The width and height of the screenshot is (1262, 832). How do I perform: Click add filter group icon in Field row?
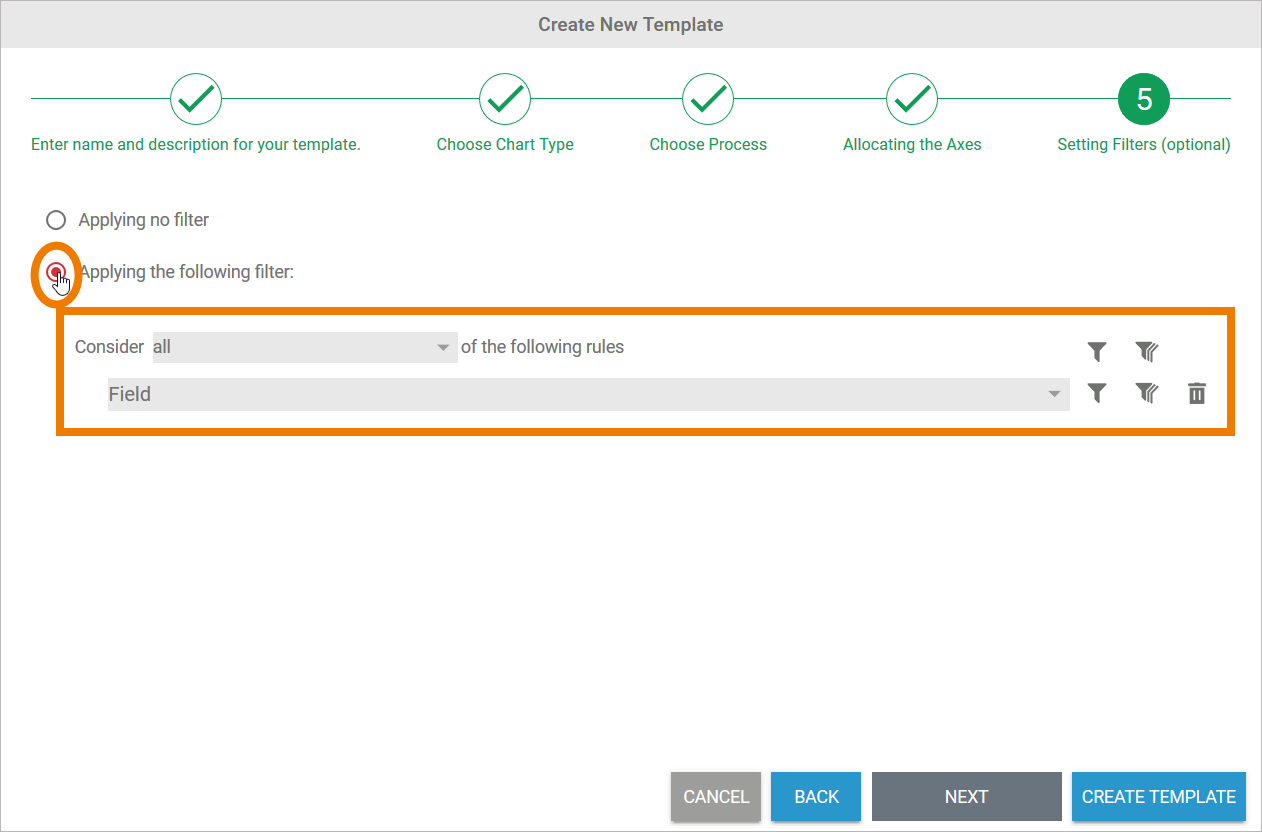click(1146, 393)
